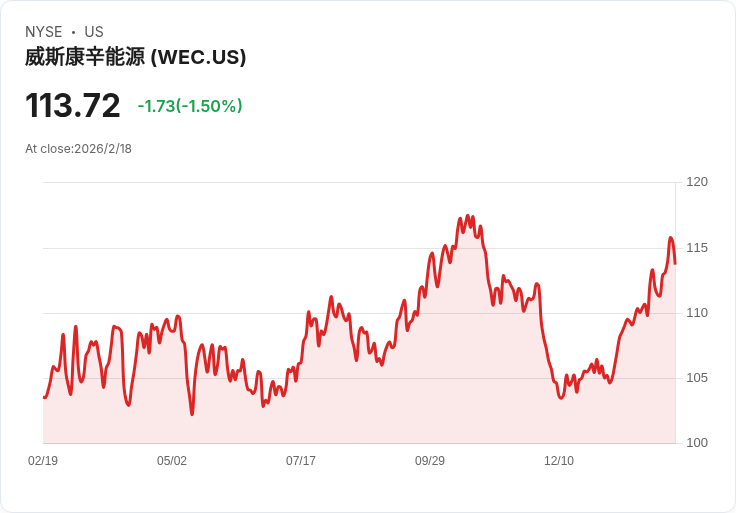Select the 100 y-axis label
The width and height of the screenshot is (736, 513).
tap(697, 443)
